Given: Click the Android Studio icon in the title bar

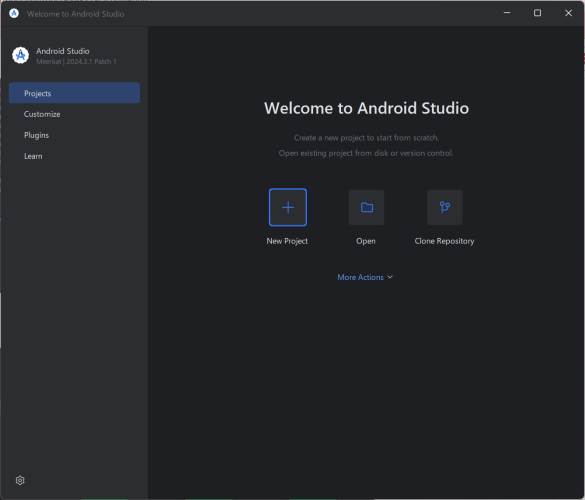Looking at the screenshot, I should tap(14, 13).
